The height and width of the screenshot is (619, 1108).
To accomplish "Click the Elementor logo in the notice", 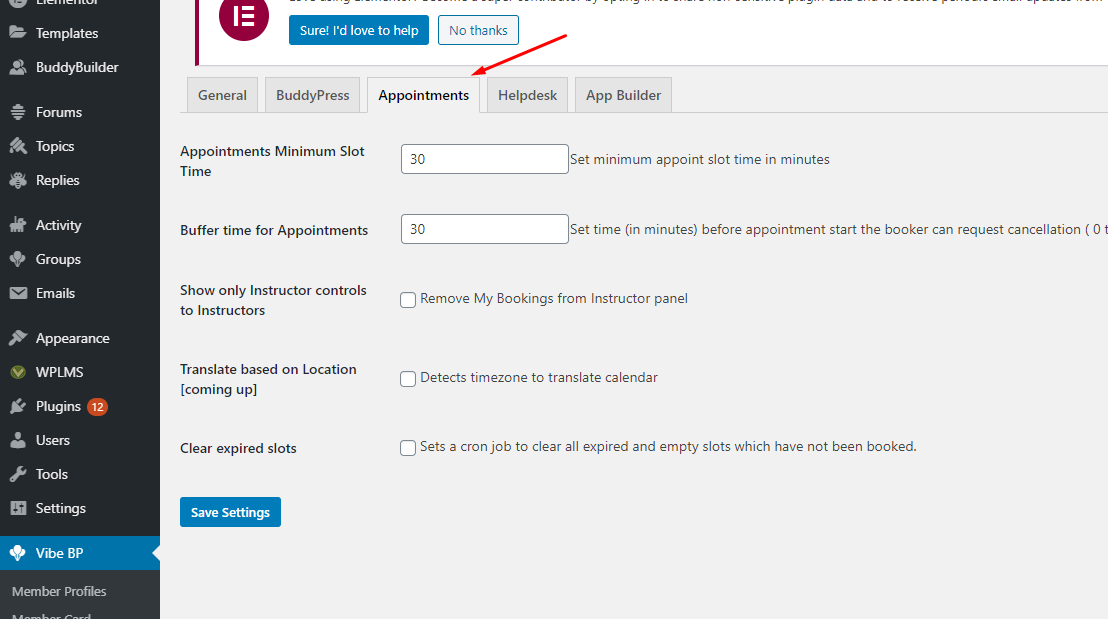I will point(244,17).
